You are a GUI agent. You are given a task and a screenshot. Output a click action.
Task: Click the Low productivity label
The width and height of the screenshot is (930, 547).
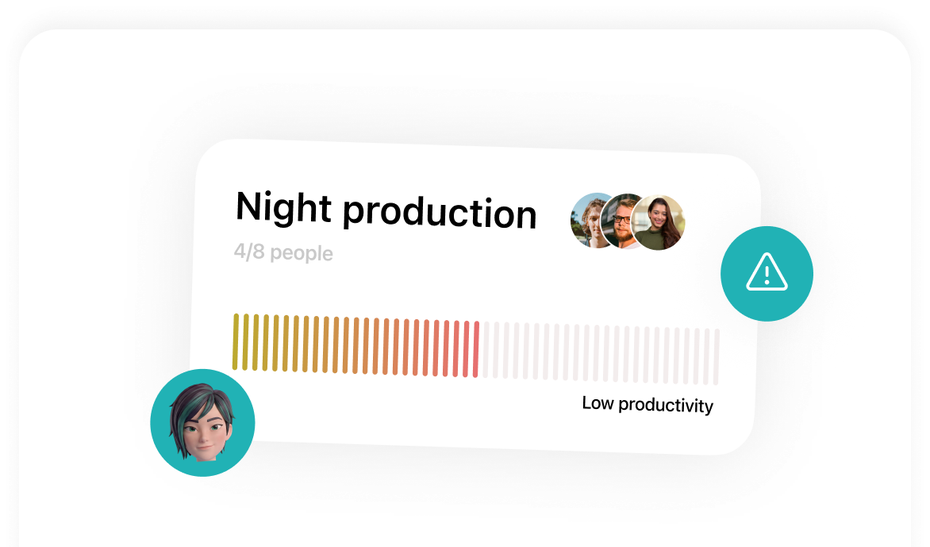click(x=647, y=404)
